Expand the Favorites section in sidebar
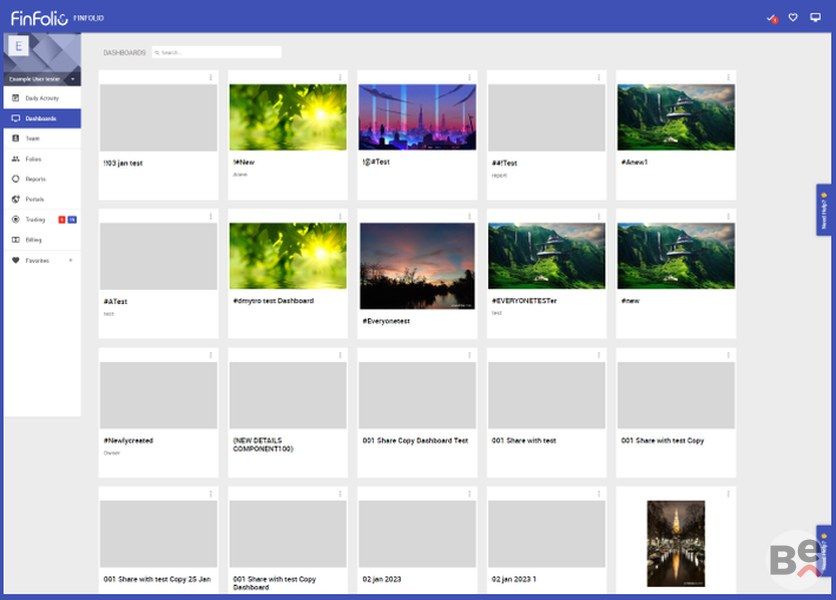836x600 pixels. click(70, 260)
